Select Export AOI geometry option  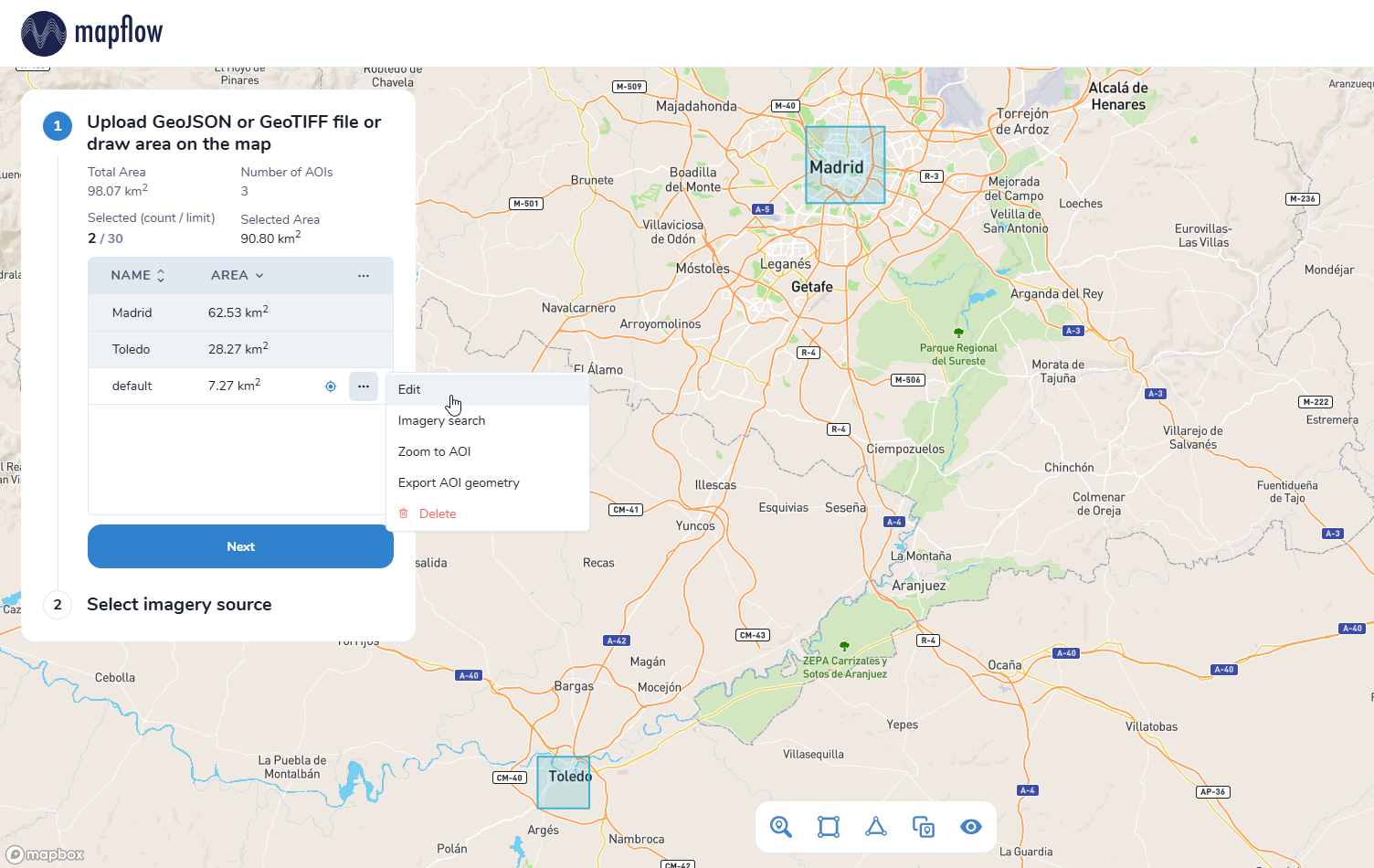pos(459,483)
